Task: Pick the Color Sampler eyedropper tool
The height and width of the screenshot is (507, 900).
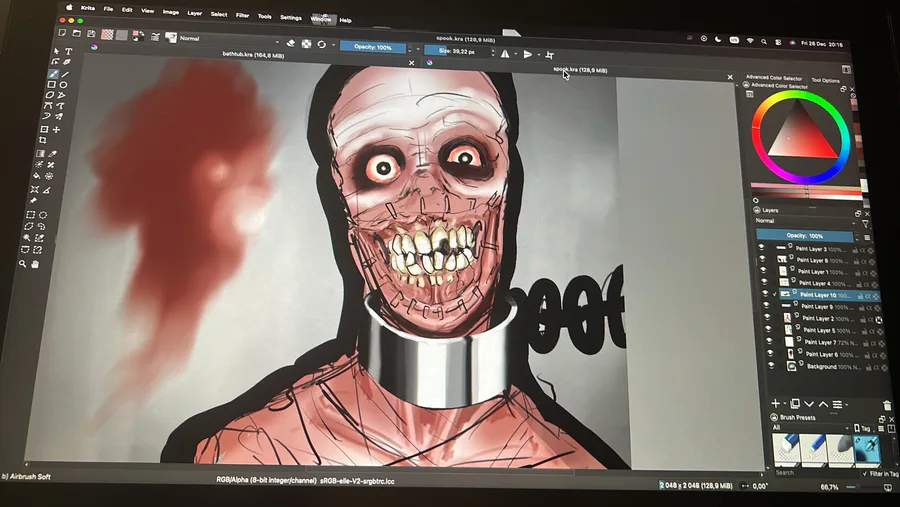Action: tap(53, 154)
